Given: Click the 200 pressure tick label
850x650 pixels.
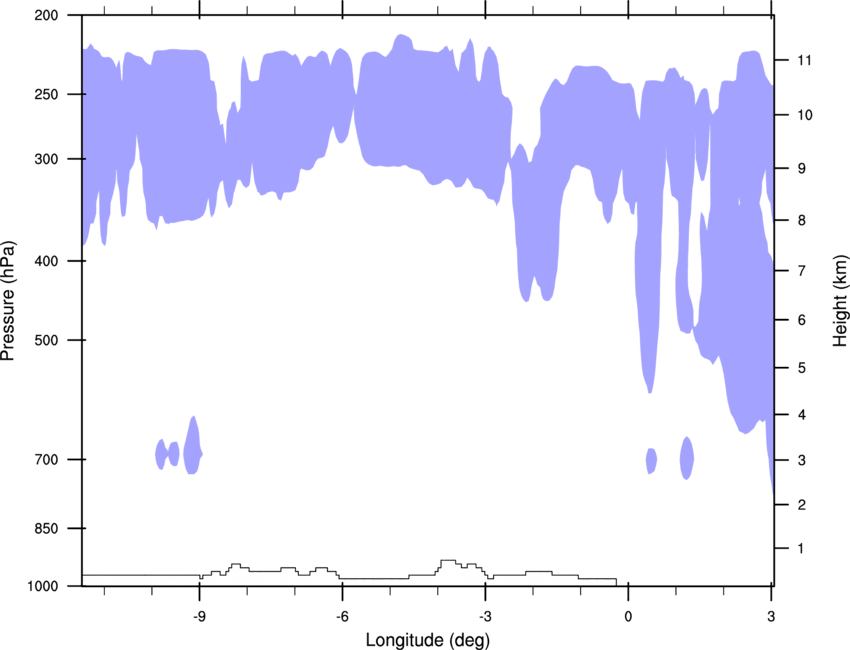Looking at the screenshot, I should click(46, 15).
